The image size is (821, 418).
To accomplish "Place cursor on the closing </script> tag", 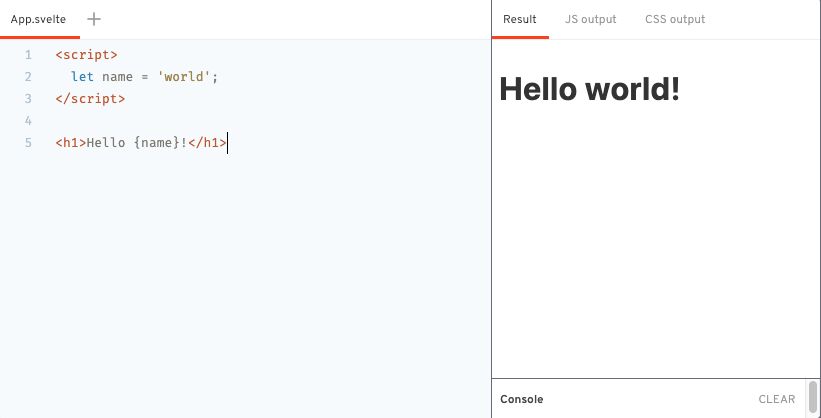I will (x=90, y=99).
